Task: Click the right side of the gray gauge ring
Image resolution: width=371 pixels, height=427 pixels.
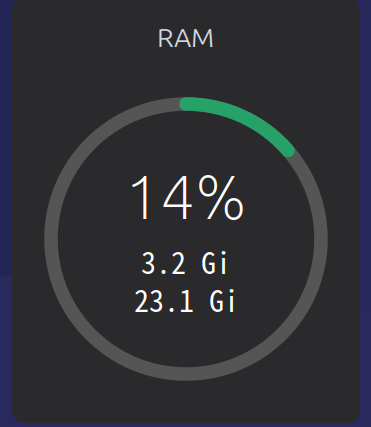Action: click(x=321, y=239)
